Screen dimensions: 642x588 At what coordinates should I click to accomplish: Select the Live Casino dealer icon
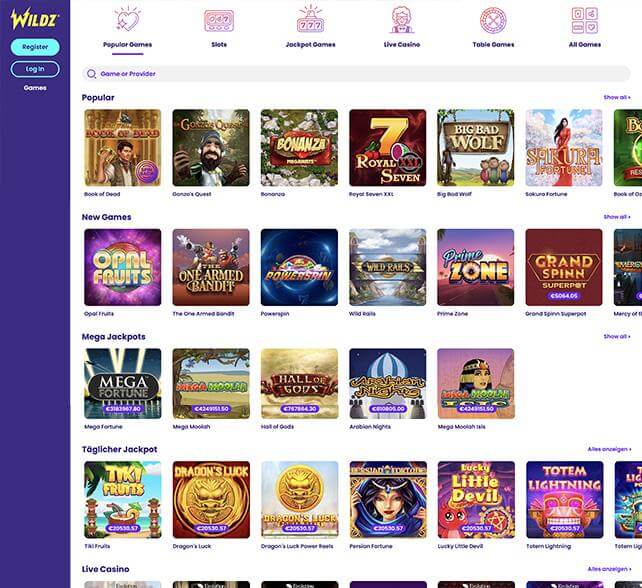click(402, 20)
